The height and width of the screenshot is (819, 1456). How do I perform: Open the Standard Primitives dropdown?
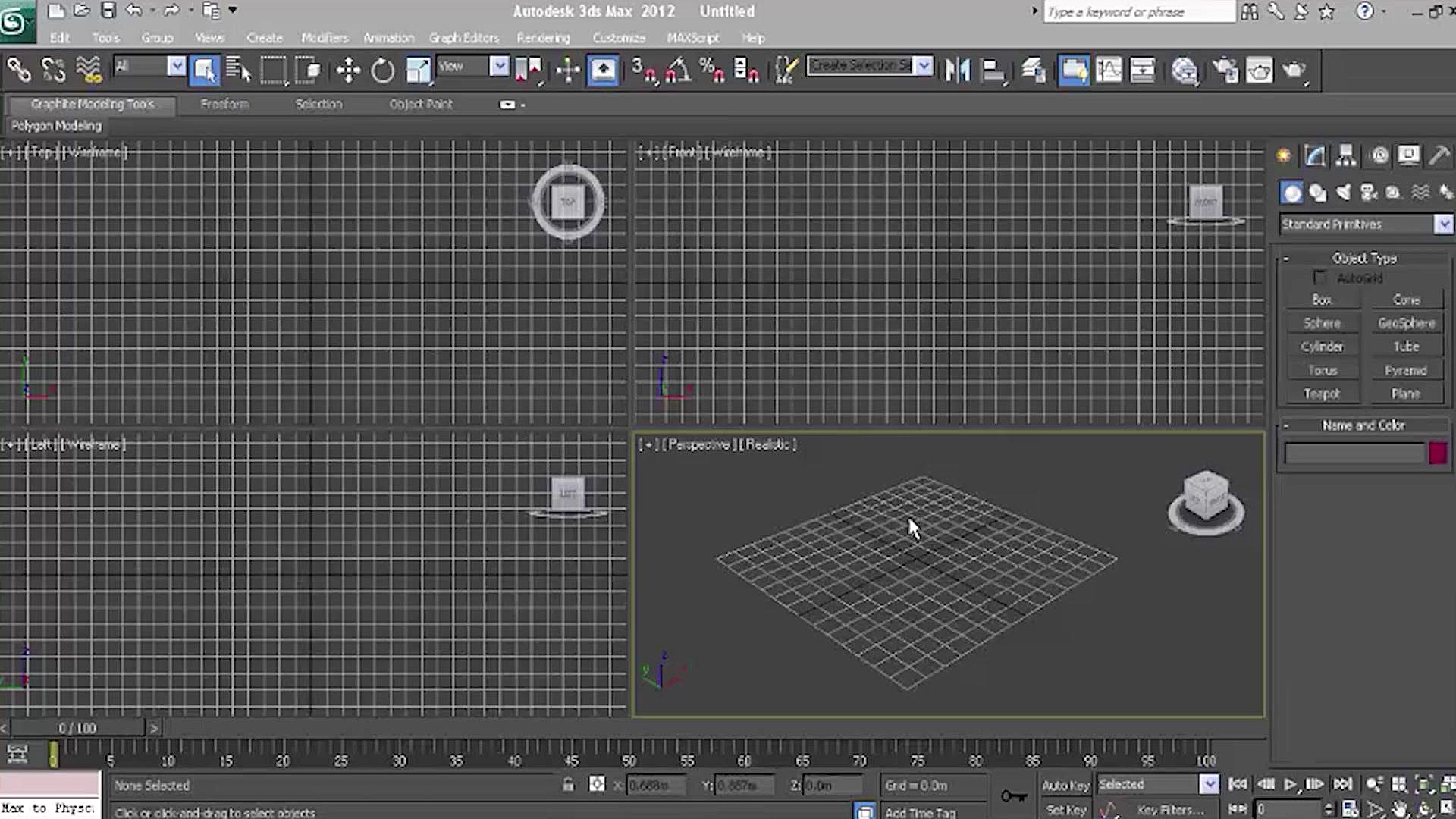[1443, 224]
